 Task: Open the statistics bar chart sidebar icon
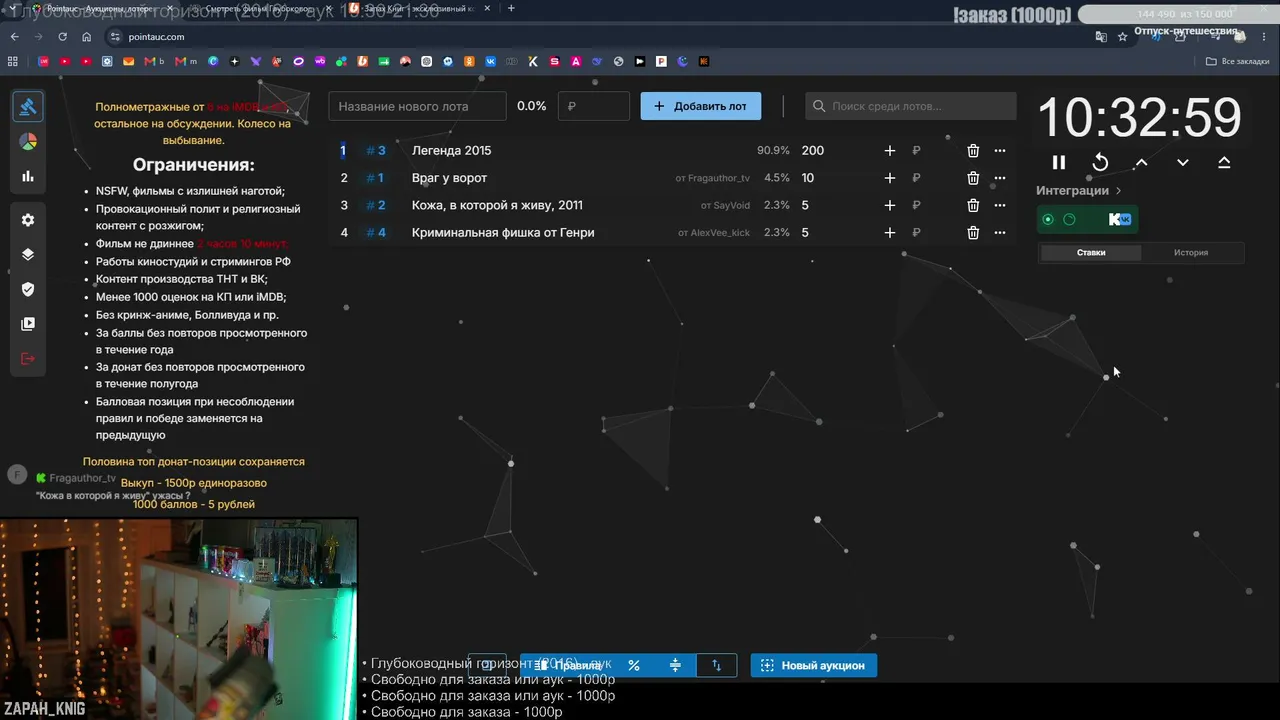pos(28,176)
